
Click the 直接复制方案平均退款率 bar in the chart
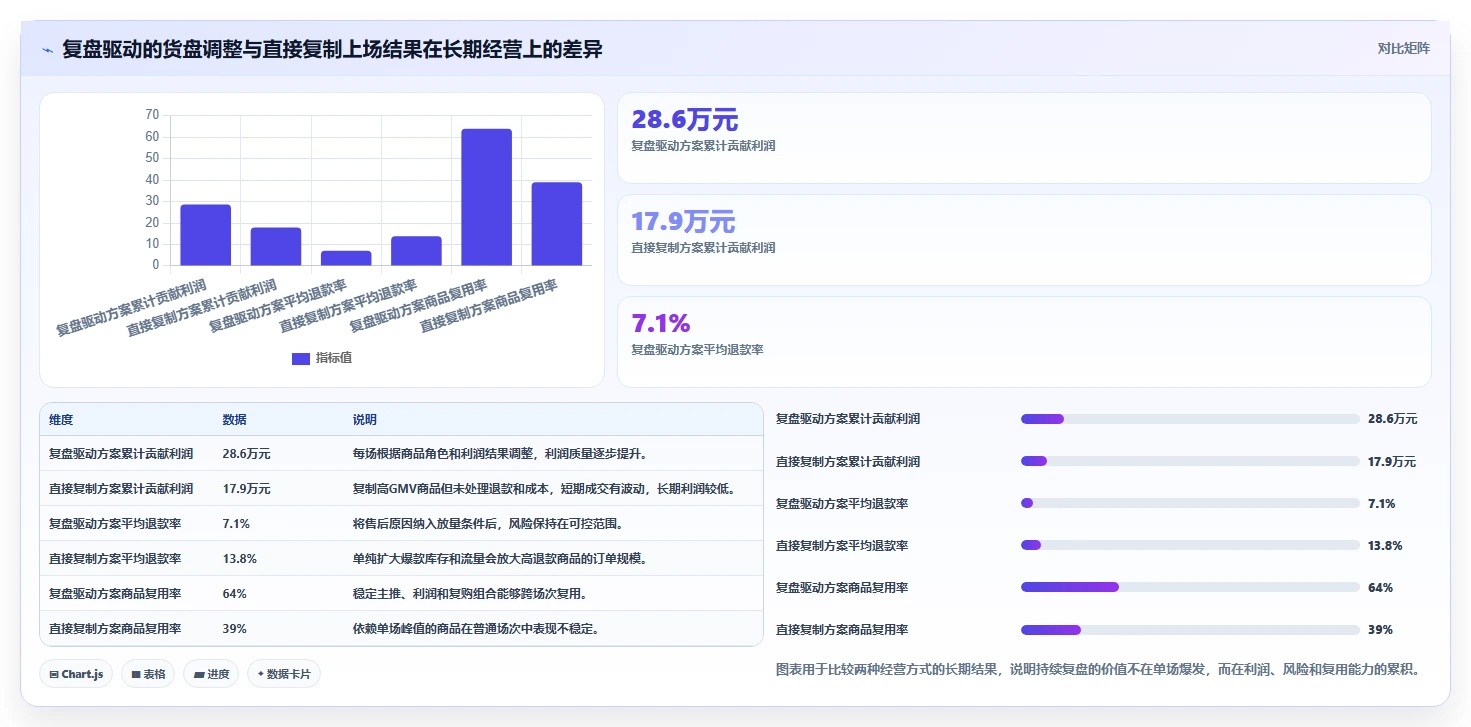(416, 251)
